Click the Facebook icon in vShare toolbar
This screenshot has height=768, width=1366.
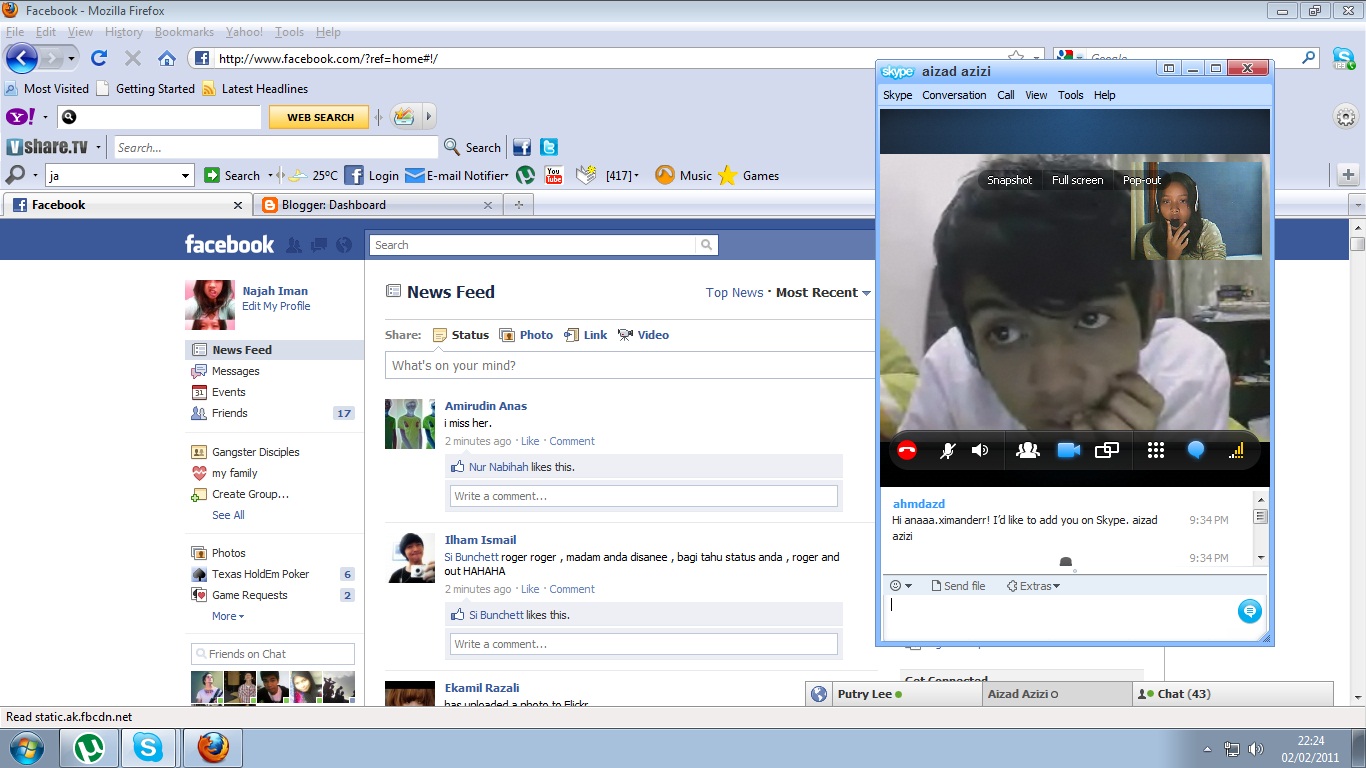(x=522, y=147)
